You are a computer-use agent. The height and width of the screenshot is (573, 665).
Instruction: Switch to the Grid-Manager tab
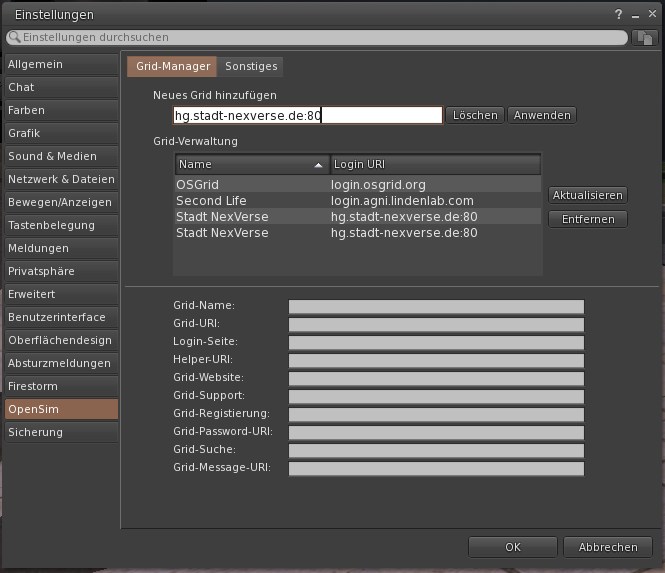click(x=172, y=66)
